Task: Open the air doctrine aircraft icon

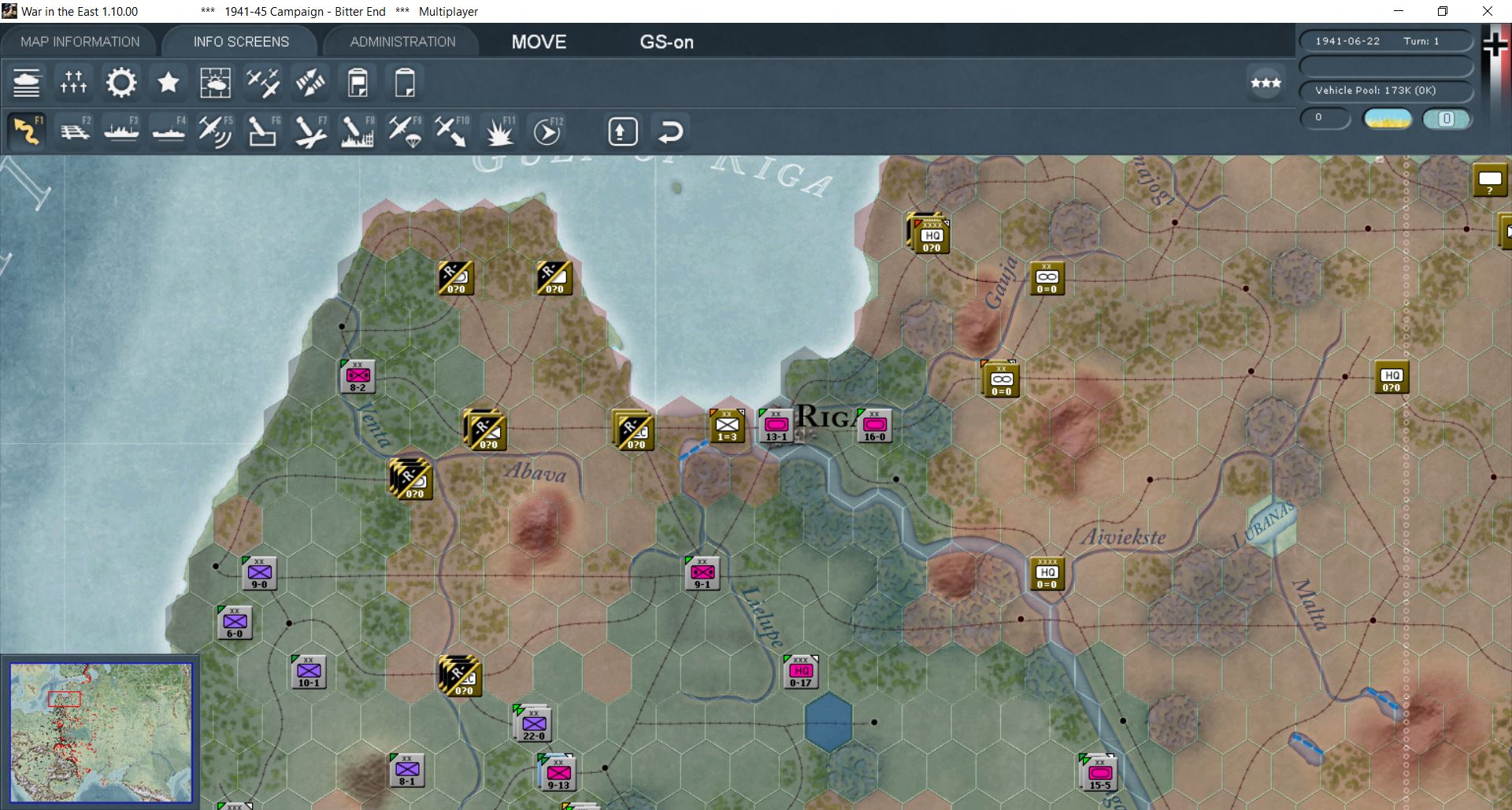Action: (262, 83)
